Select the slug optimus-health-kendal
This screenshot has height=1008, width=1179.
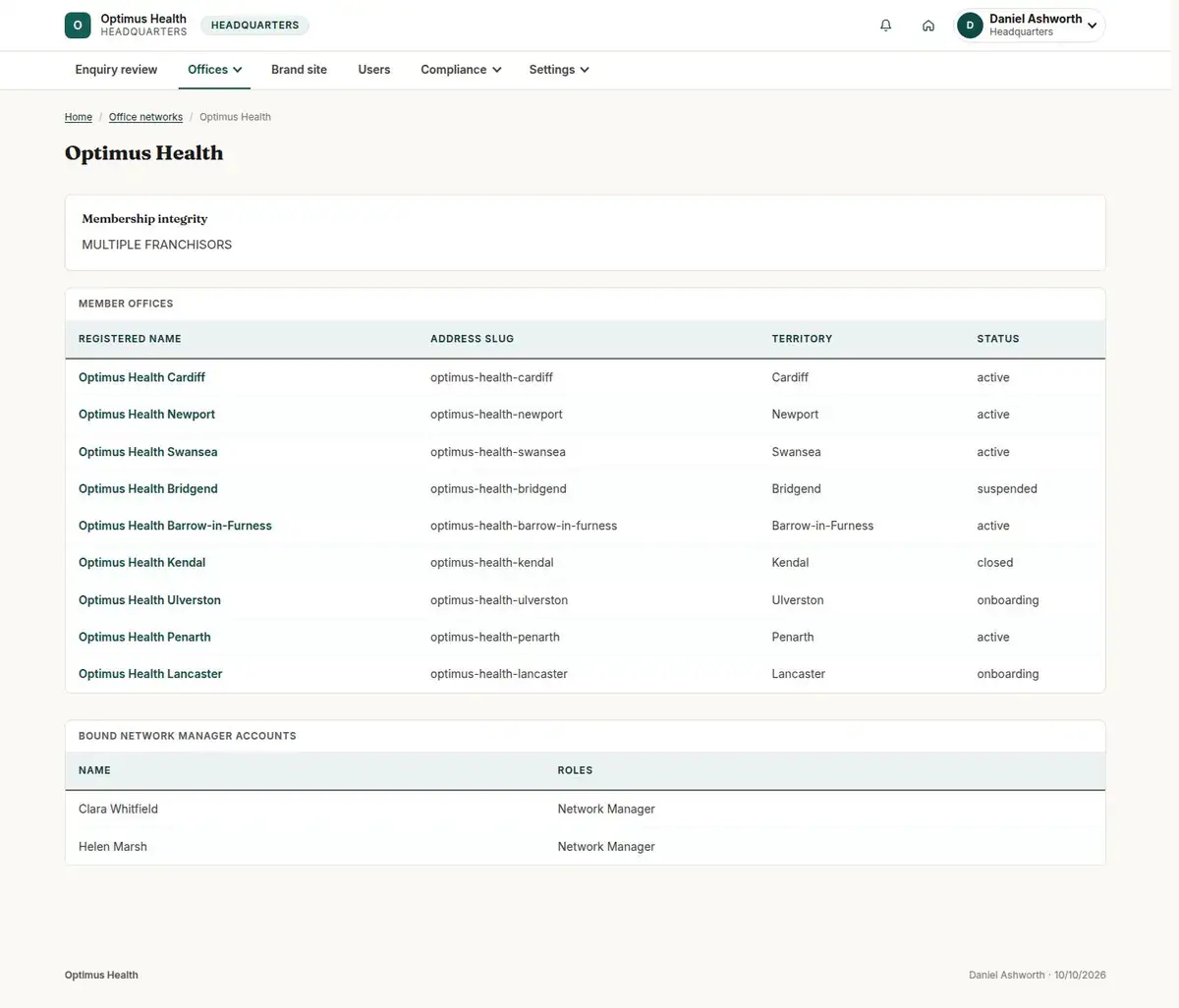[491, 563]
